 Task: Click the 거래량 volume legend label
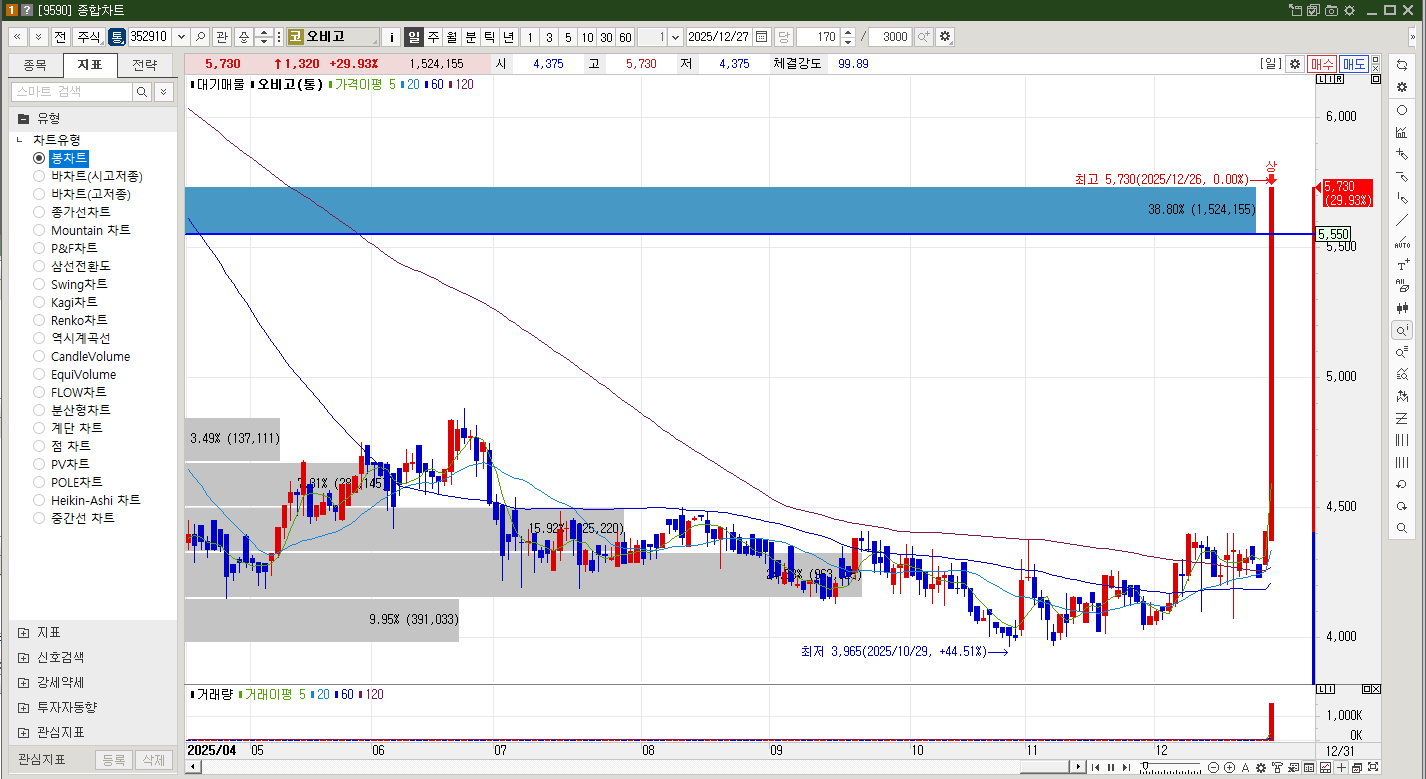pyautogui.click(x=214, y=694)
